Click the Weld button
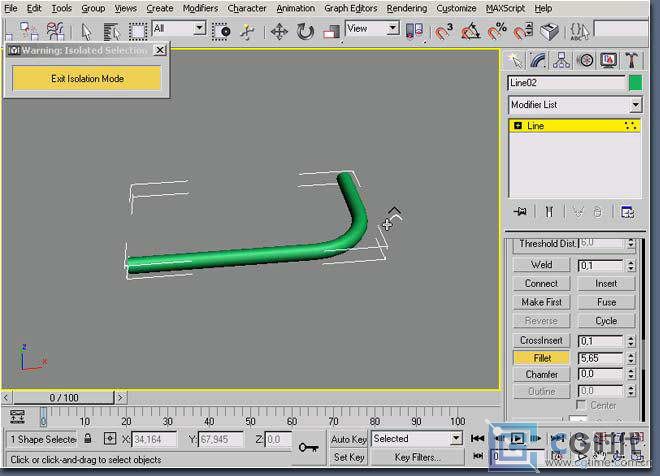The width and height of the screenshot is (660, 476). pyautogui.click(x=541, y=265)
